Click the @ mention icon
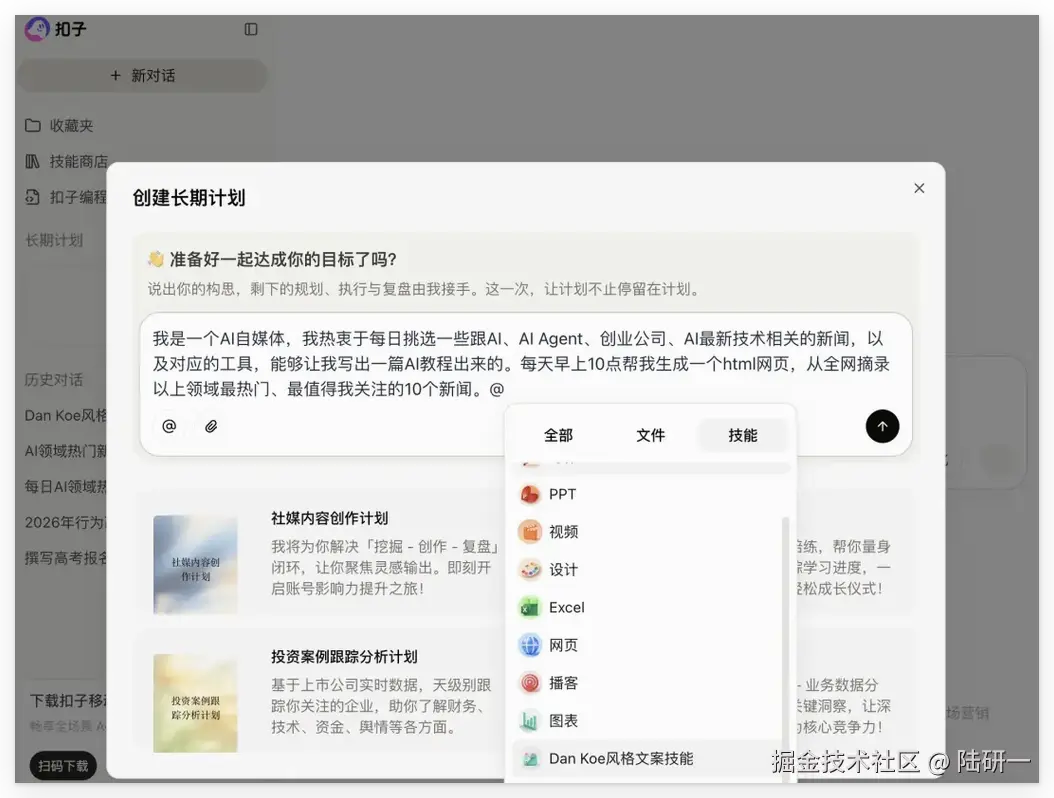This screenshot has height=798, width=1054. click(169, 425)
